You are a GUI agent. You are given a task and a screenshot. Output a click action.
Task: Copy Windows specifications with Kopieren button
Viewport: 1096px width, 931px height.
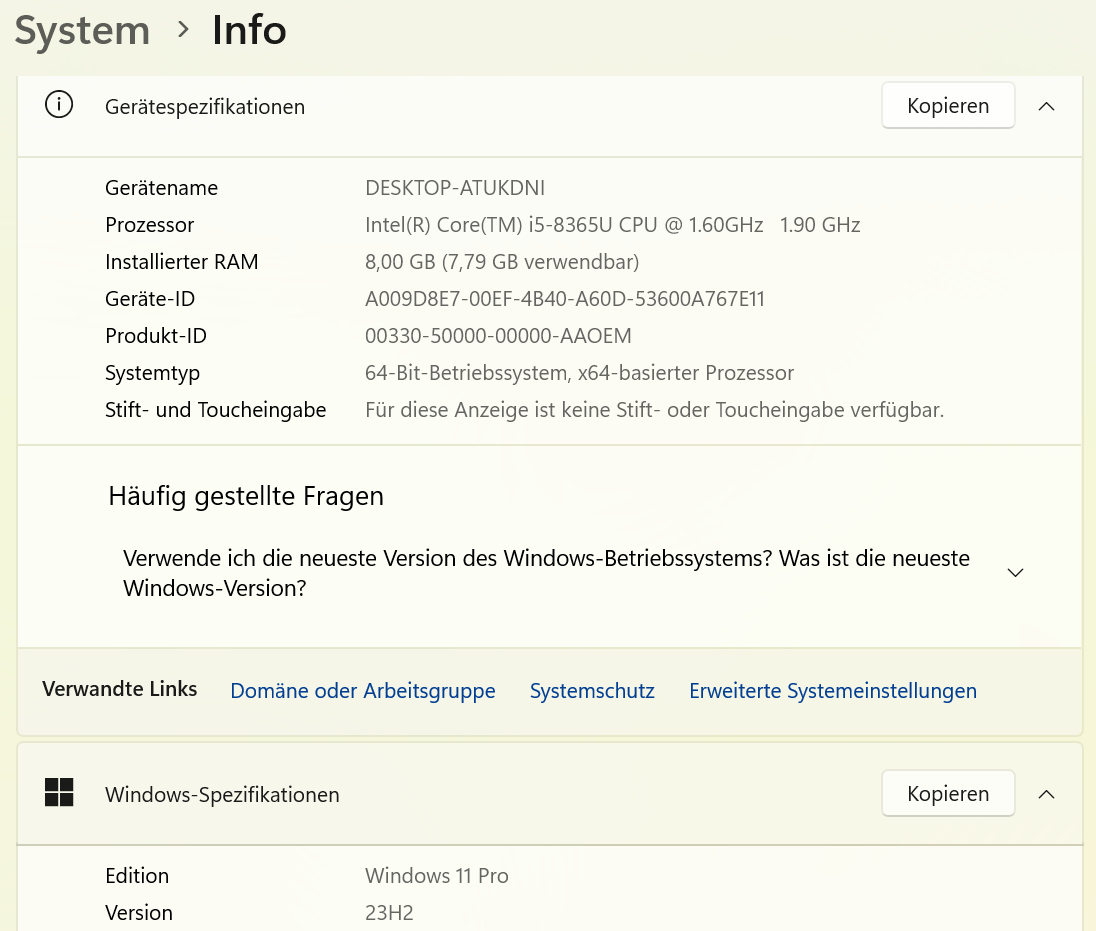(948, 793)
